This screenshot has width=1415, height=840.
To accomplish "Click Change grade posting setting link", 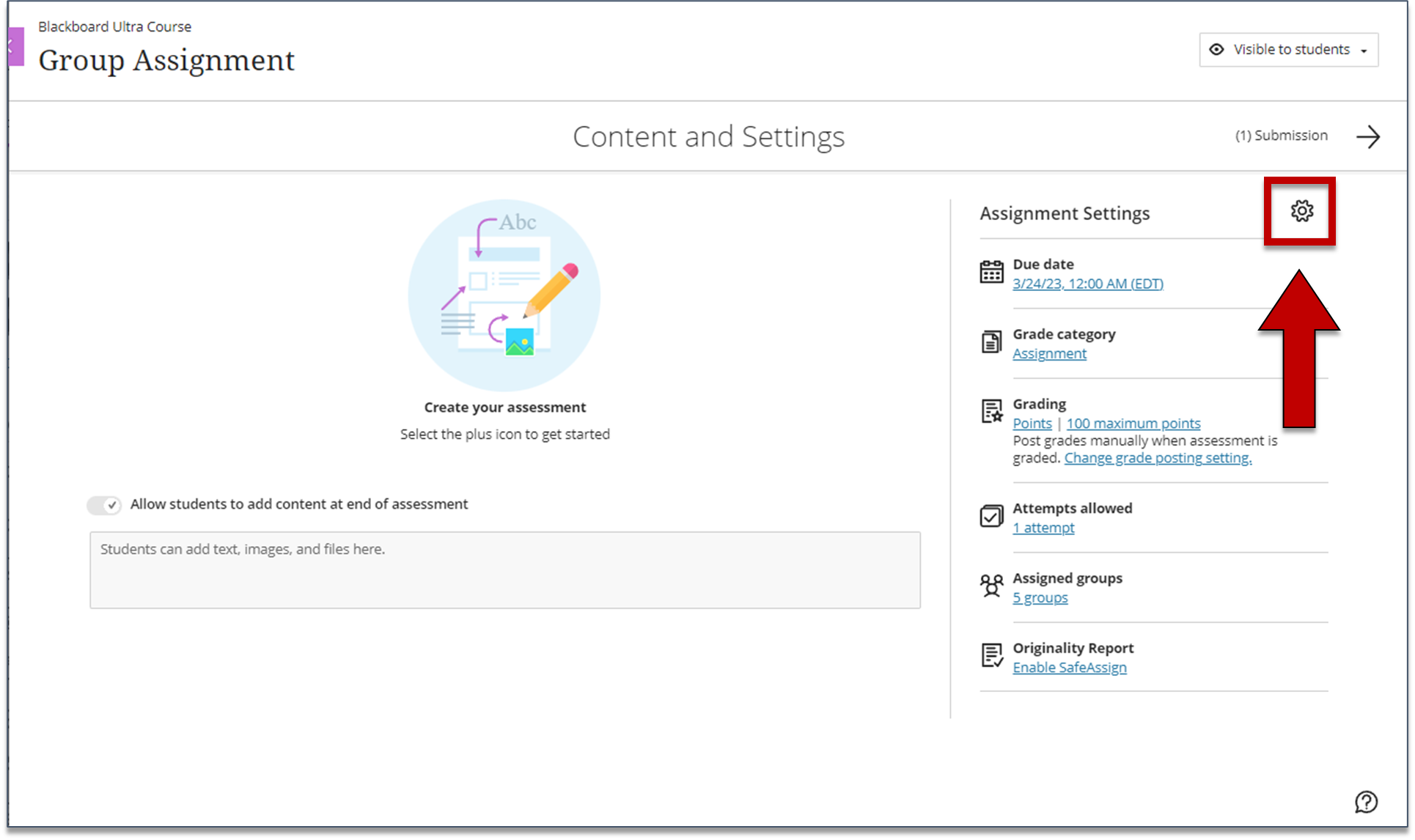I will tap(1157, 457).
